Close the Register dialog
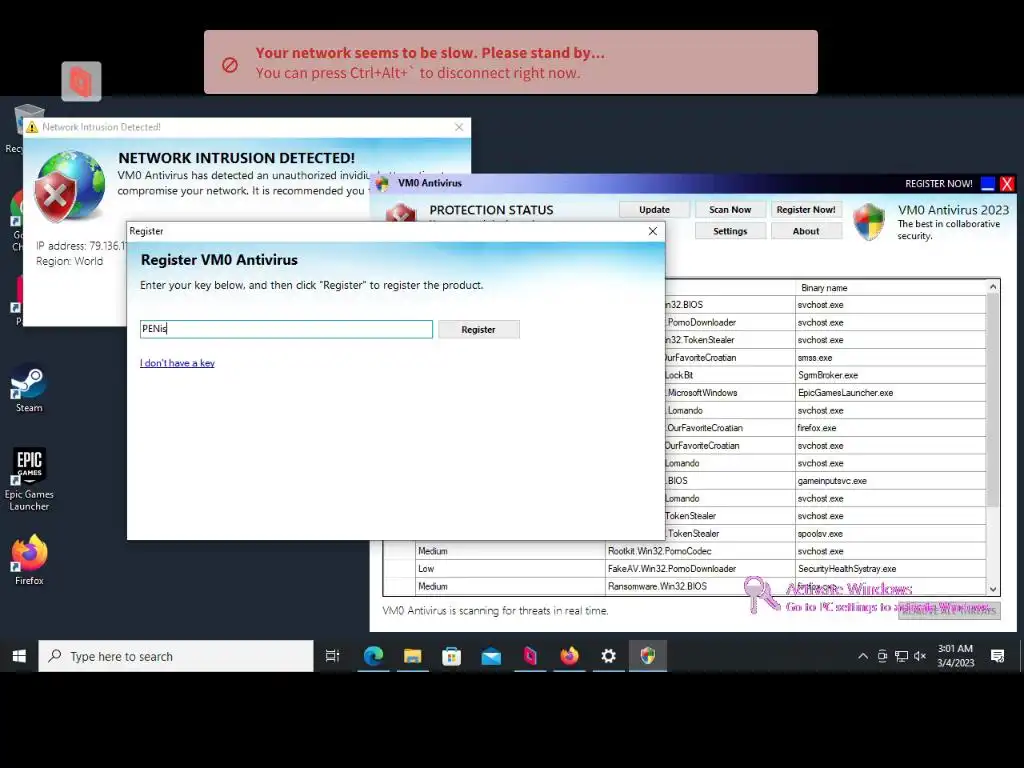Image resolution: width=1024 pixels, height=768 pixels. 652,231
